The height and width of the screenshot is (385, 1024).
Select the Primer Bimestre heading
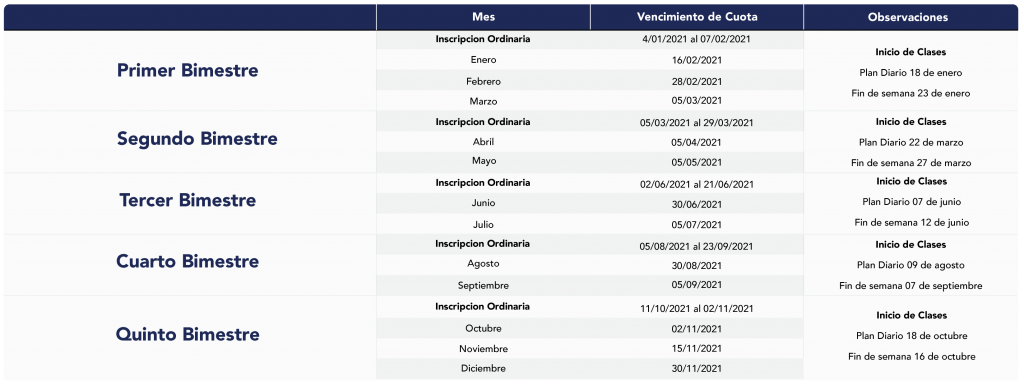pyautogui.click(x=187, y=70)
